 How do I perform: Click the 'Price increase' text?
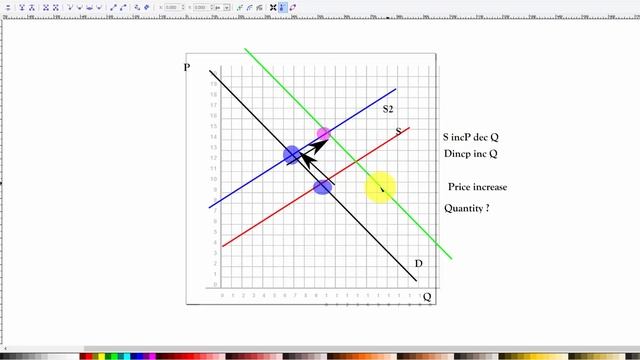[478, 187]
